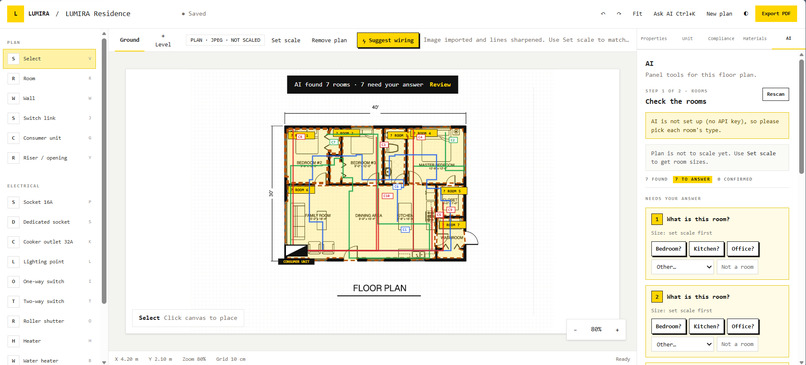Click the redo arrow in top bar
806x365 pixels.
click(x=618, y=14)
